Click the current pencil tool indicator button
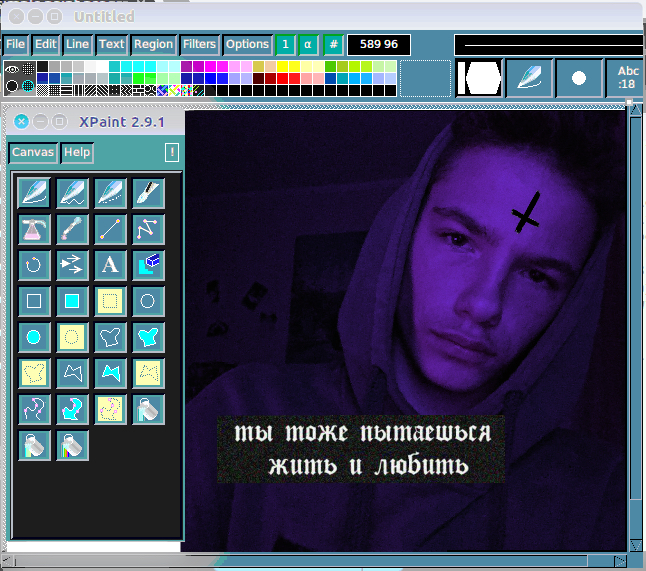This screenshot has width=646, height=571. pos(529,78)
